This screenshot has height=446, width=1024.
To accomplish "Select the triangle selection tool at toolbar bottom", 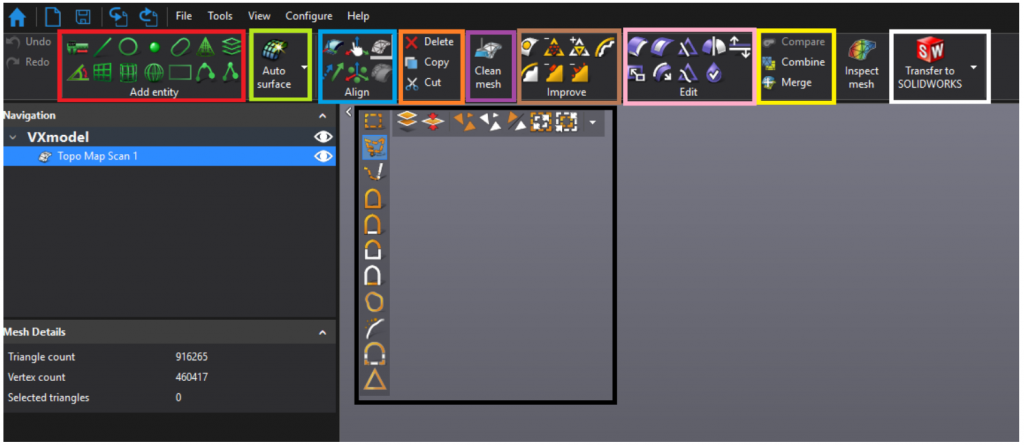I will coord(376,379).
